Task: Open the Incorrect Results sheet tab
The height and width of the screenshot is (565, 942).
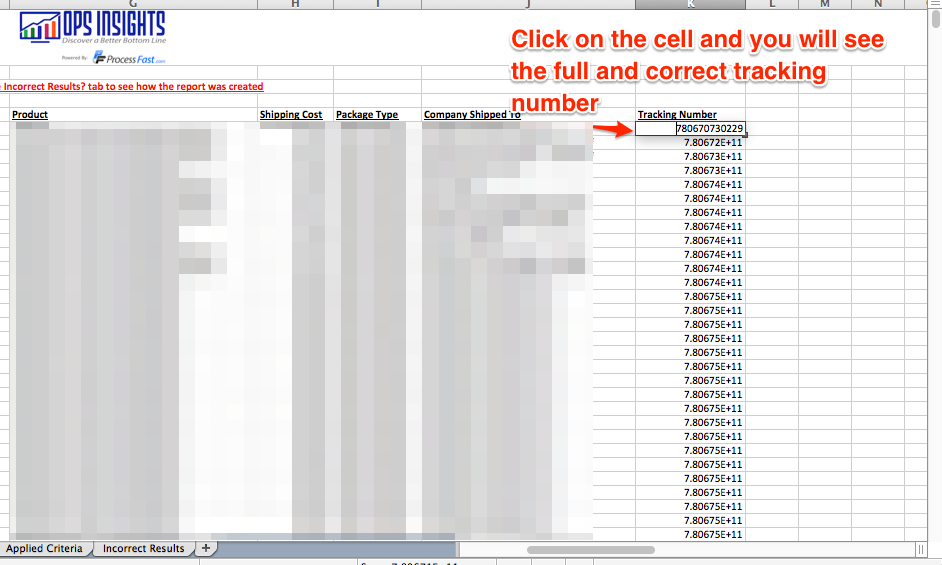Action: coord(143,548)
